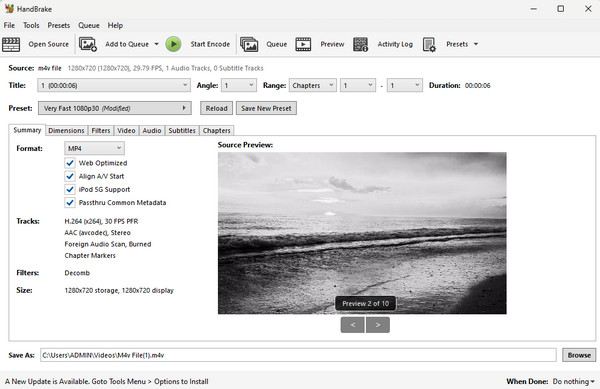Click the Foreign Audio Scan, Burned text

pyautogui.click(x=108, y=244)
